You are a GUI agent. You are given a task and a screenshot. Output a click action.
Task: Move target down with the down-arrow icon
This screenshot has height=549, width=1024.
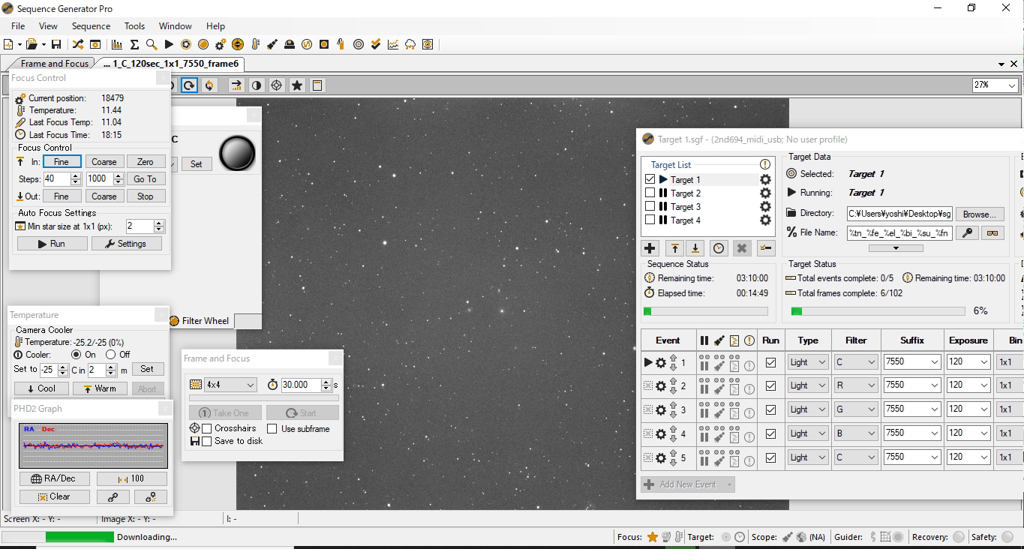click(x=696, y=248)
